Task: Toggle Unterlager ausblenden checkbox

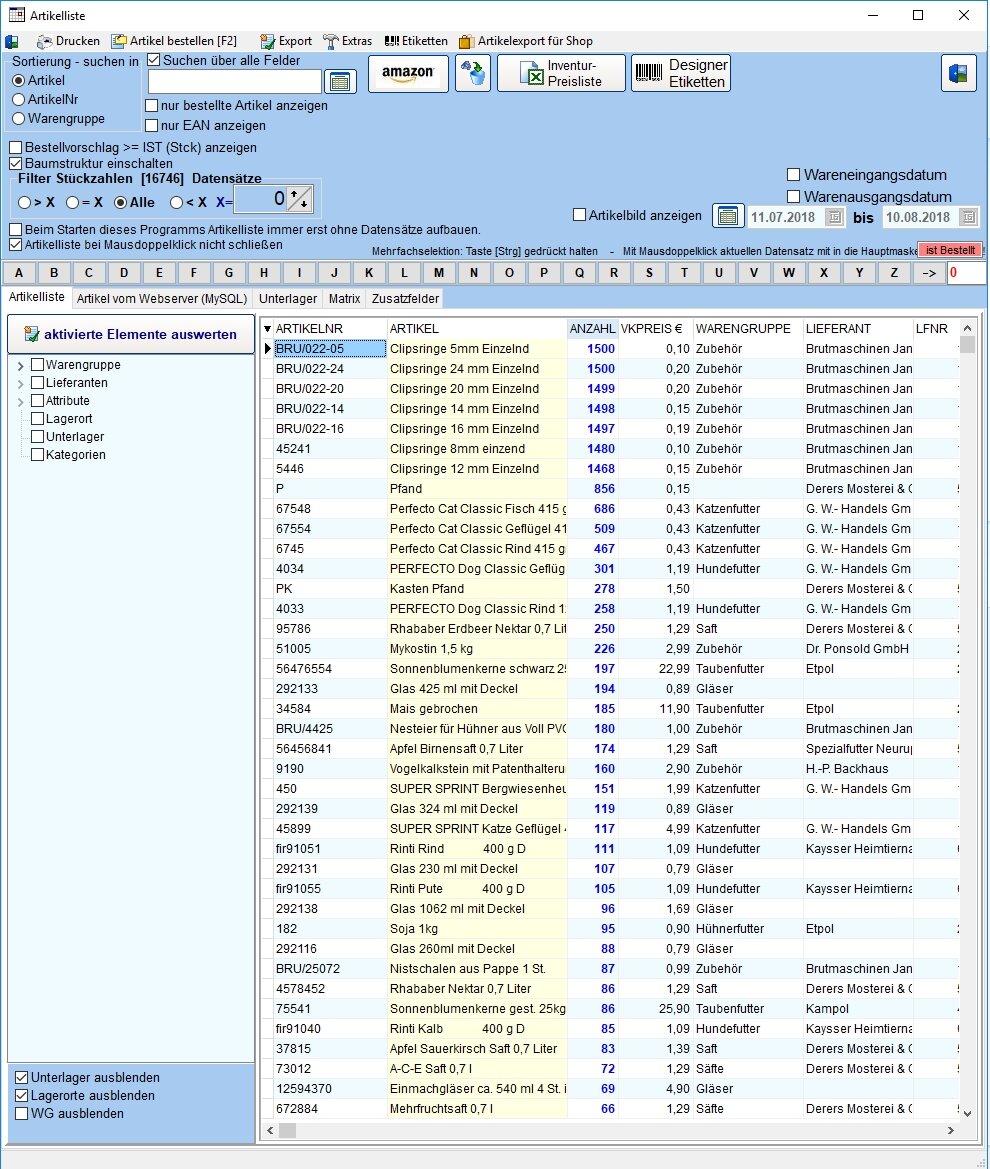Action: (22, 1077)
